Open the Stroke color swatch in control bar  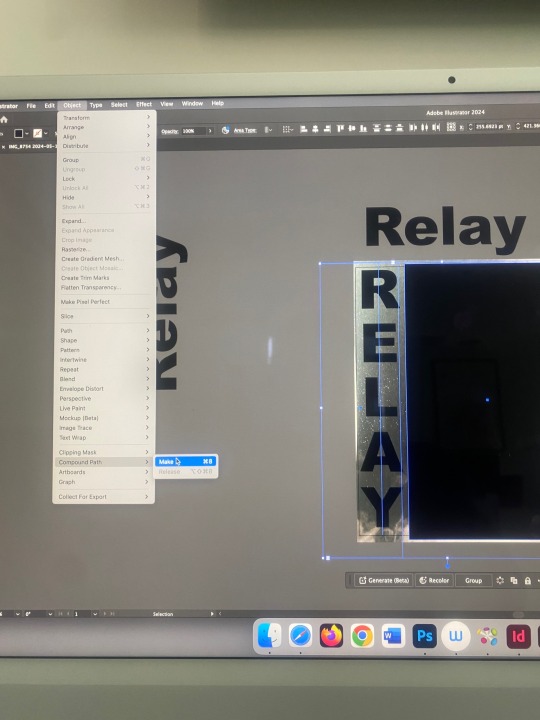pos(38,133)
